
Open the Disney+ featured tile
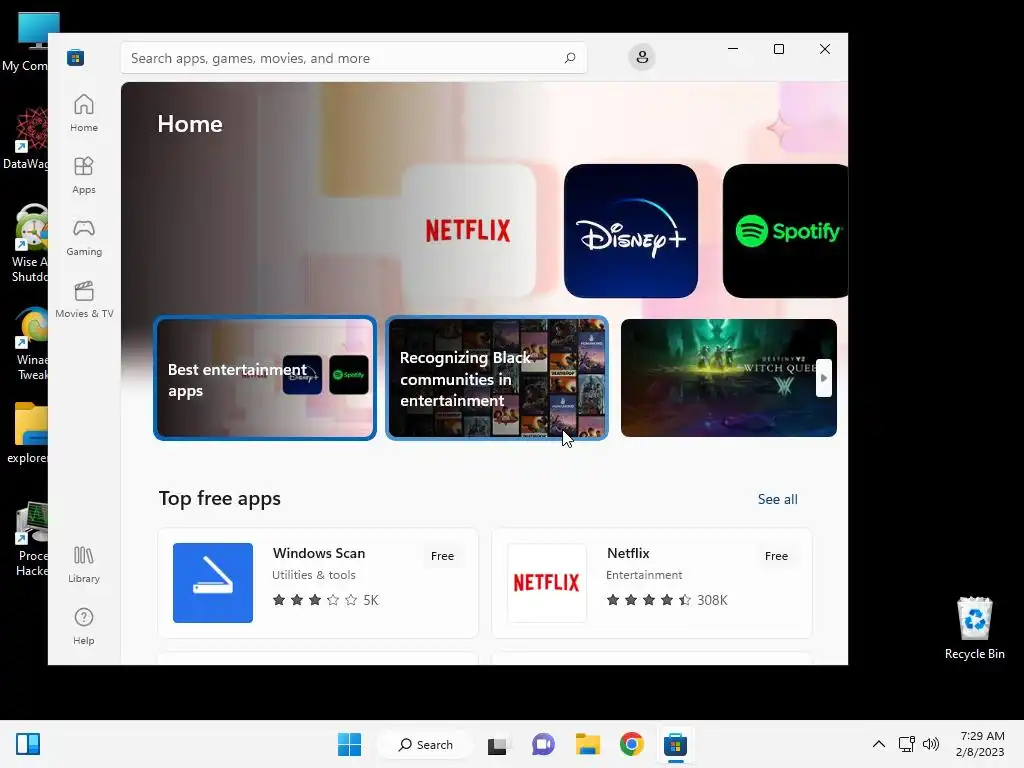coord(631,231)
